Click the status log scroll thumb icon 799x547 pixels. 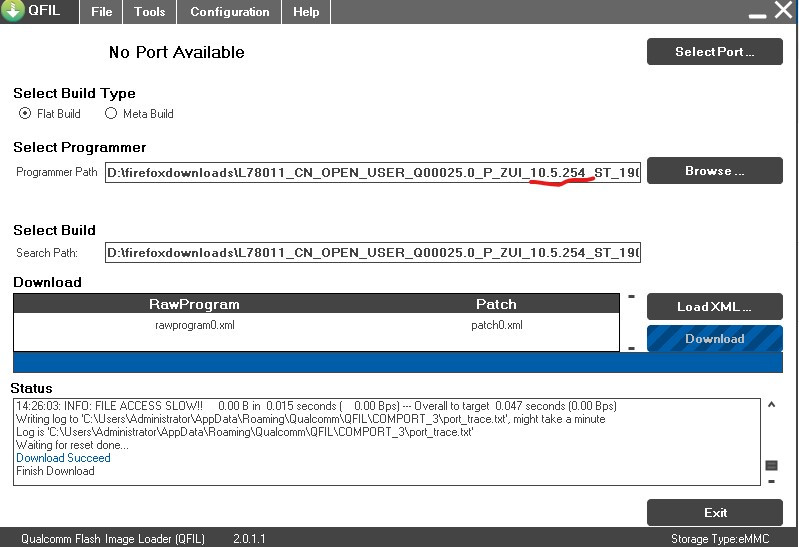(x=771, y=465)
